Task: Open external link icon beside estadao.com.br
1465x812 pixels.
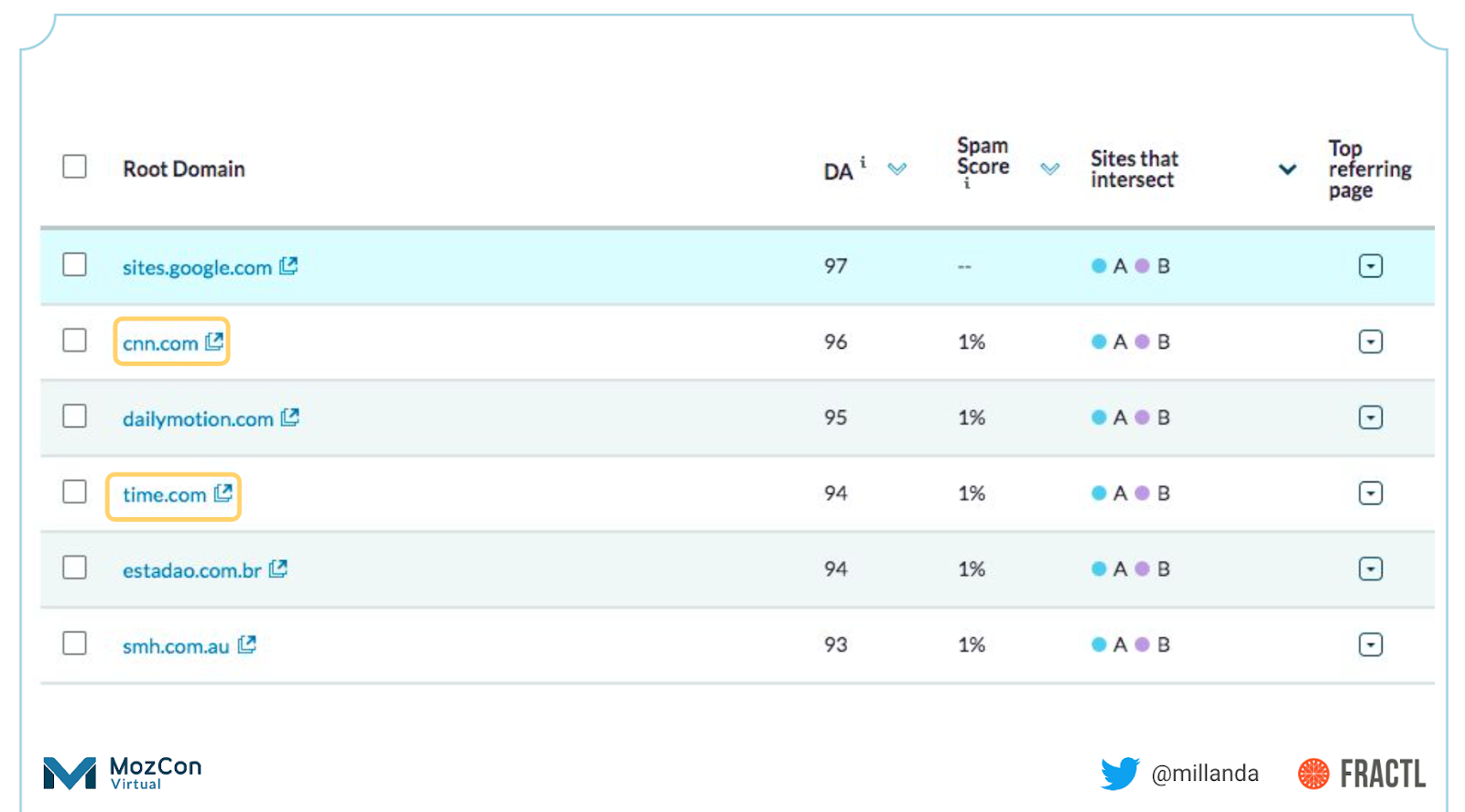Action: click(278, 569)
